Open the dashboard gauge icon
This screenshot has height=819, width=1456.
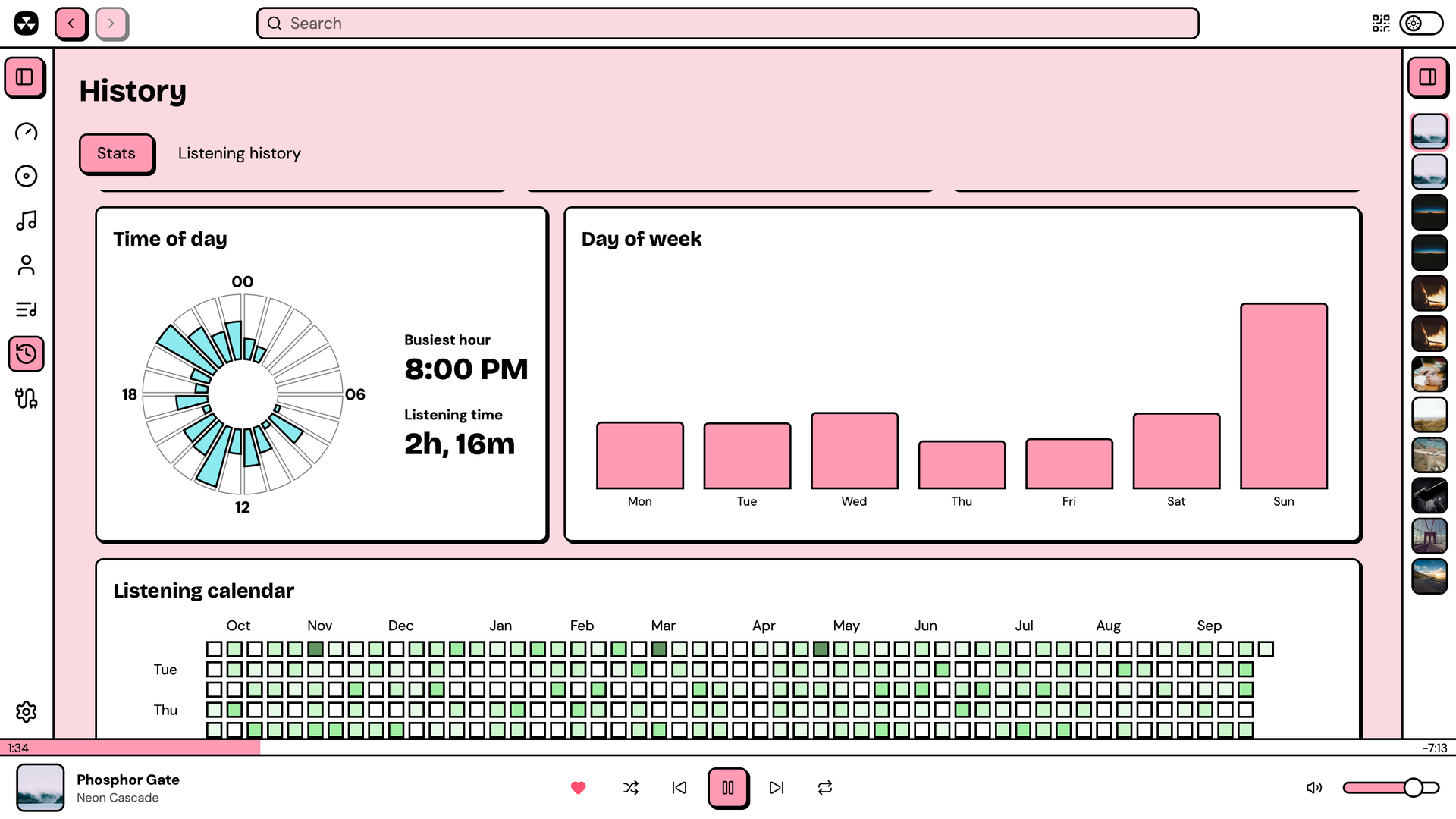pos(27,132)
